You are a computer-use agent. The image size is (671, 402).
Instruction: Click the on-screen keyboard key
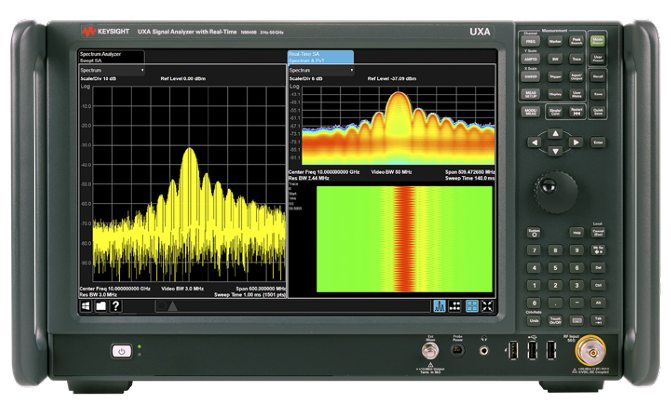click(577, 320)
